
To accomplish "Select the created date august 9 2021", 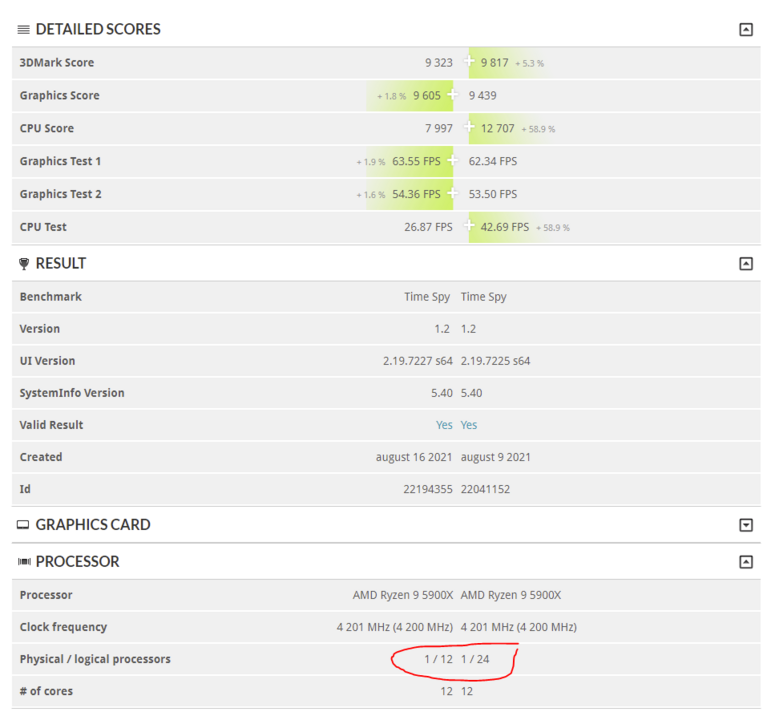I will click(x=496, y=457).
